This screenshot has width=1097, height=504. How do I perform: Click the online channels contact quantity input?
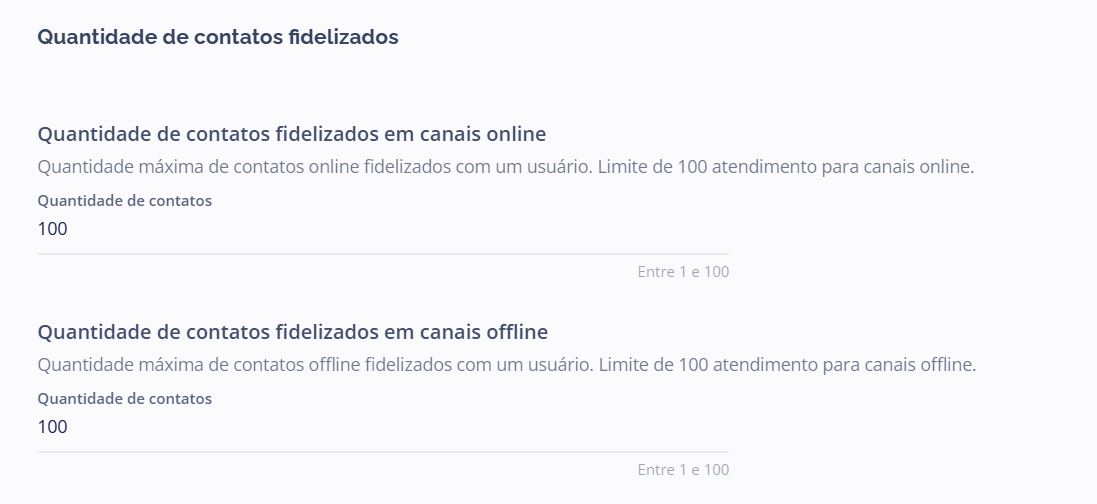(x=382, y=229)
